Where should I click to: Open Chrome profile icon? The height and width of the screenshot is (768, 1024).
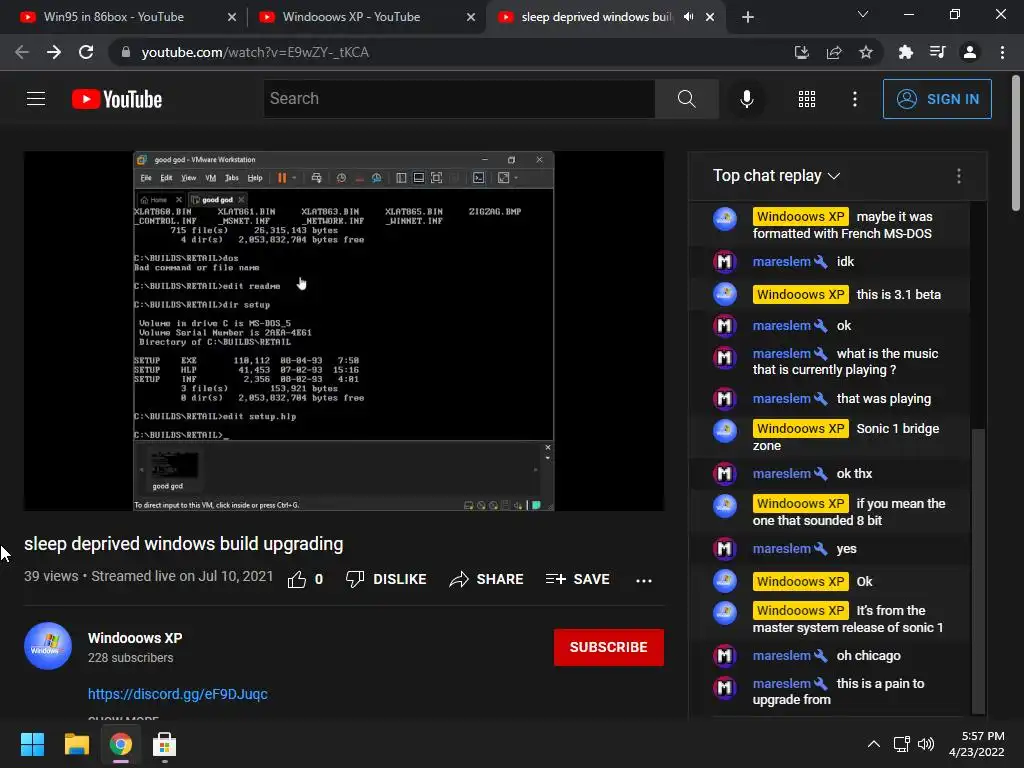[x=970, y=52]
